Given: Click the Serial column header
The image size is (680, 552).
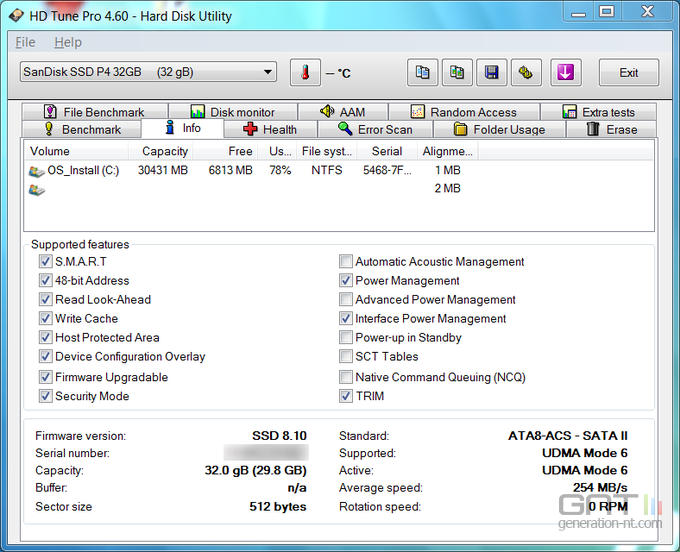Looking at the screenshot, I should (387, 151).
